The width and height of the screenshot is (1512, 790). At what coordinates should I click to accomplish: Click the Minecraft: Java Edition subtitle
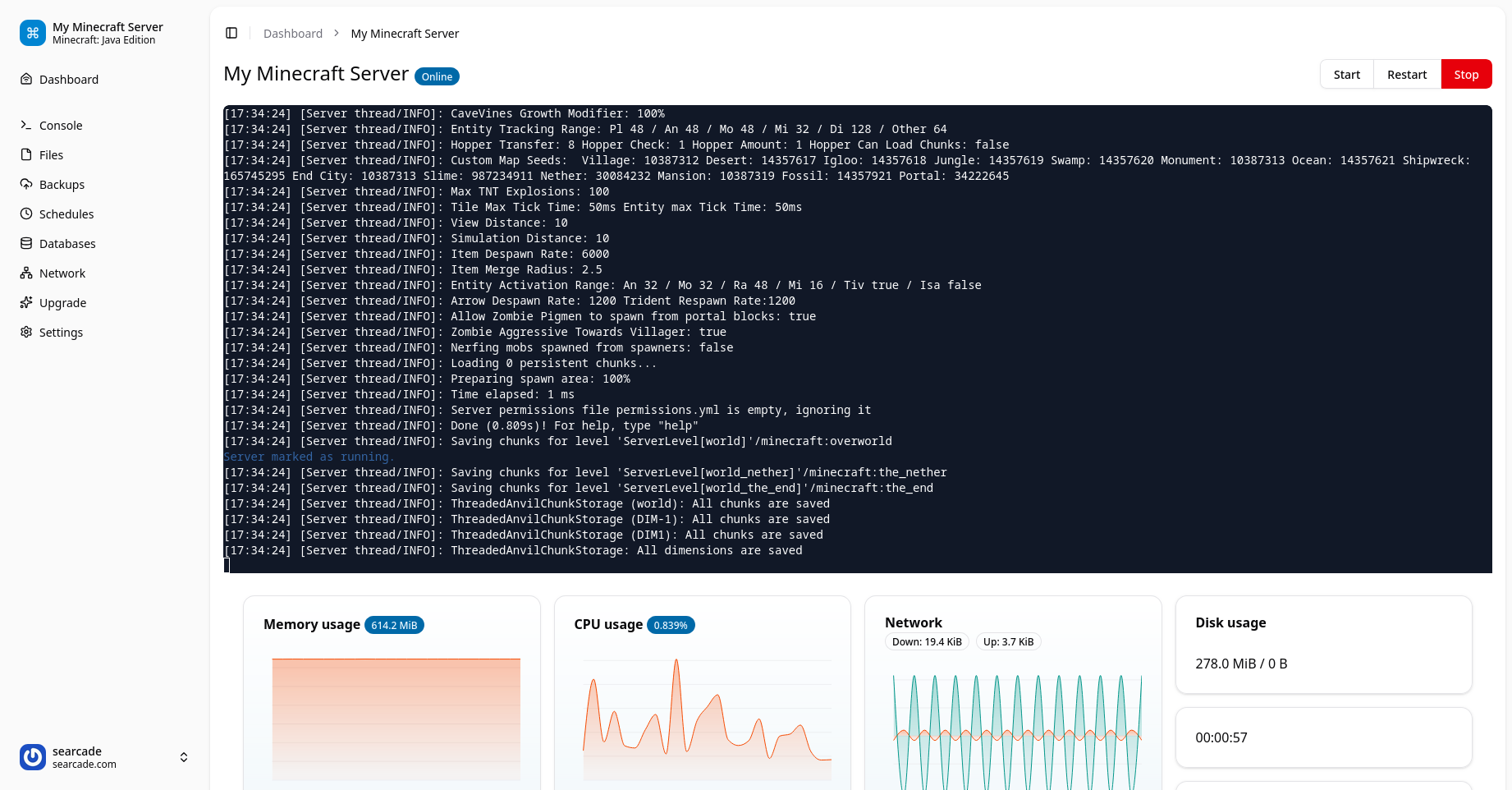click(103, 40)
